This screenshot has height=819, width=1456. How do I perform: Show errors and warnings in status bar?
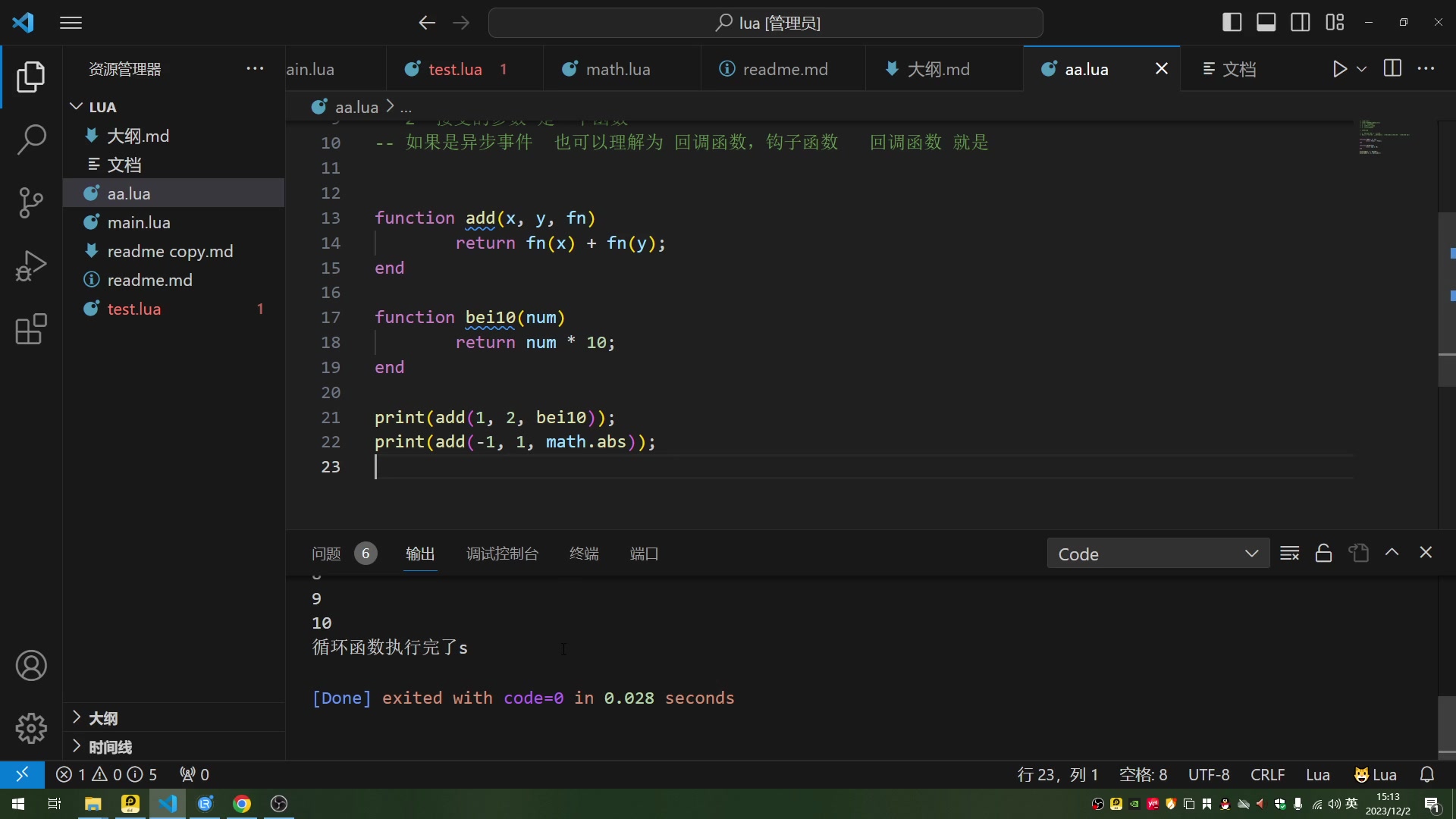[x=106, y=774]
